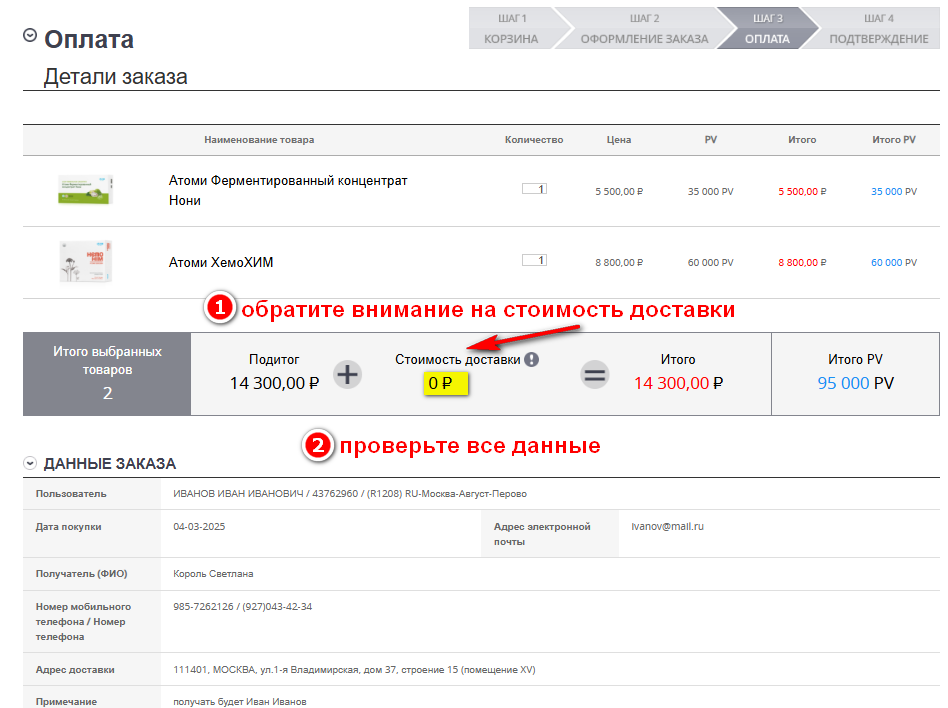
Task: Click the delivery cost info exclamation icon
Action: (x=532, y=360)
